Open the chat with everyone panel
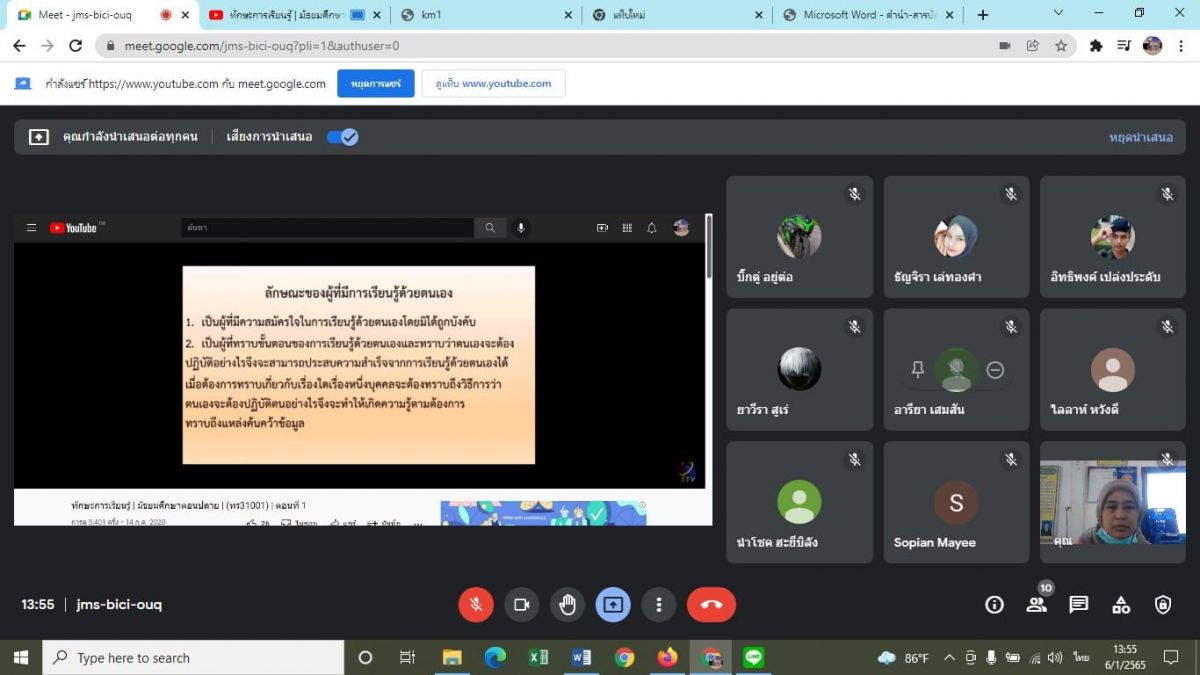This screenshot has width=1200, height=675. pyautogui.click(x=1078, y=604)
